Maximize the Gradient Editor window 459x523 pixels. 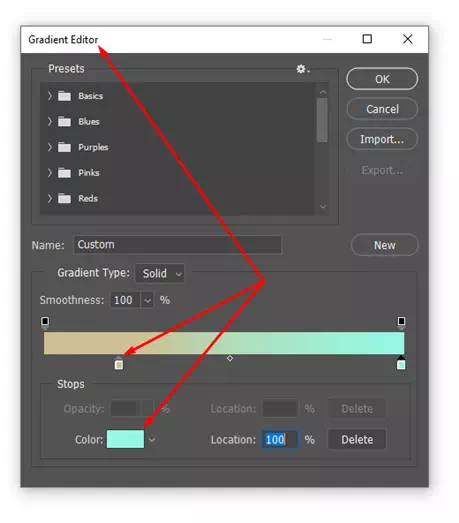(367, 39)
